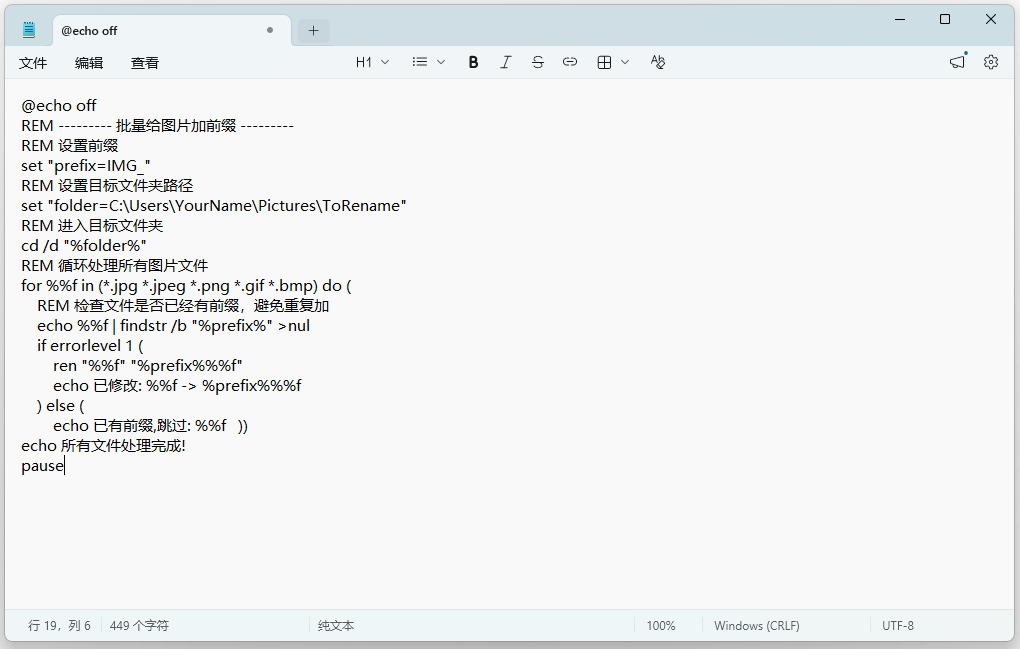Viewport: 1020px width, 649px height.
Task: Open the heading H1 style dropdown
Action: [372, 62]
